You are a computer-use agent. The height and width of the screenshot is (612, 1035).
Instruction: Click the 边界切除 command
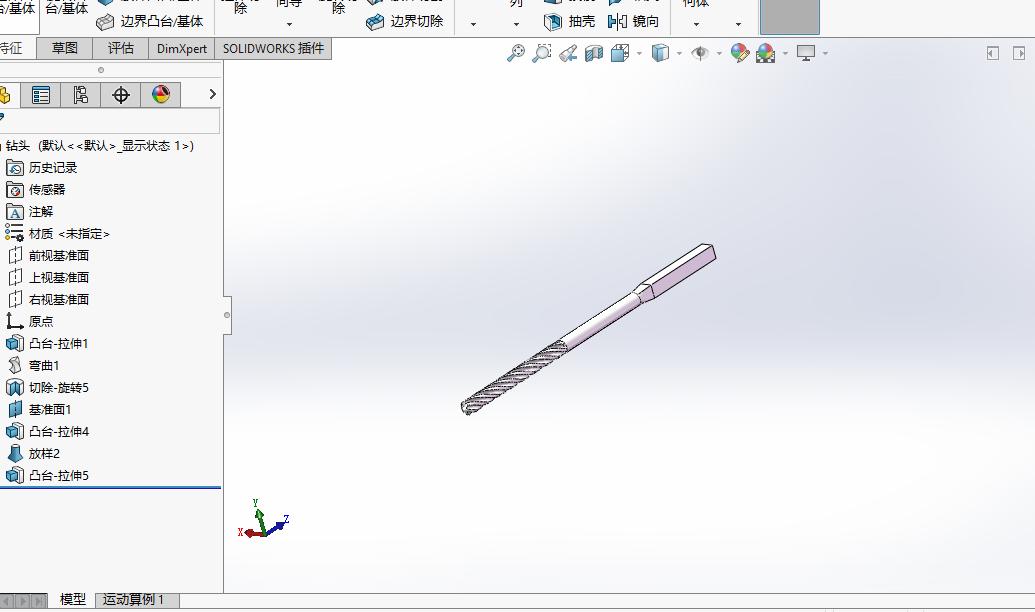click(x=405, y=22)
